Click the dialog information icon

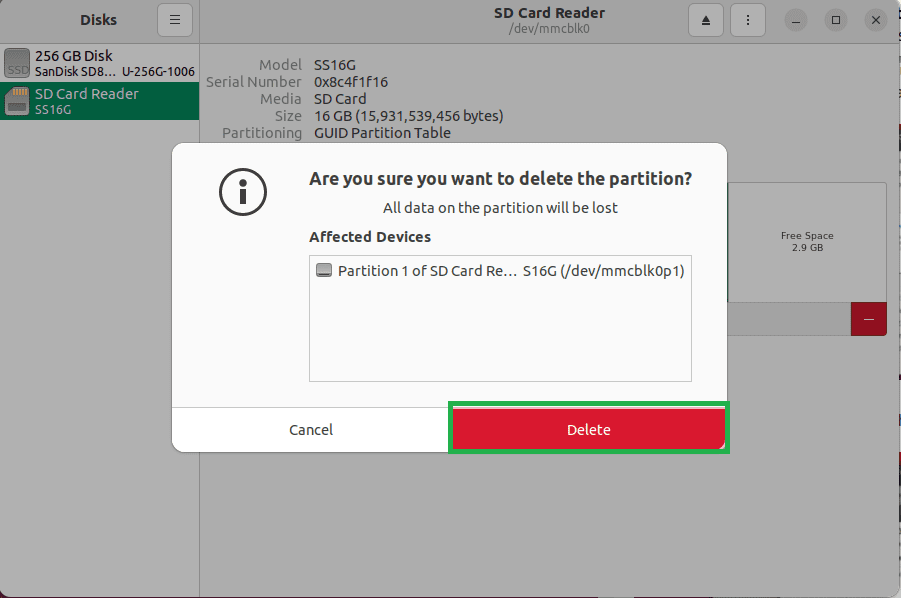(242, 192)
